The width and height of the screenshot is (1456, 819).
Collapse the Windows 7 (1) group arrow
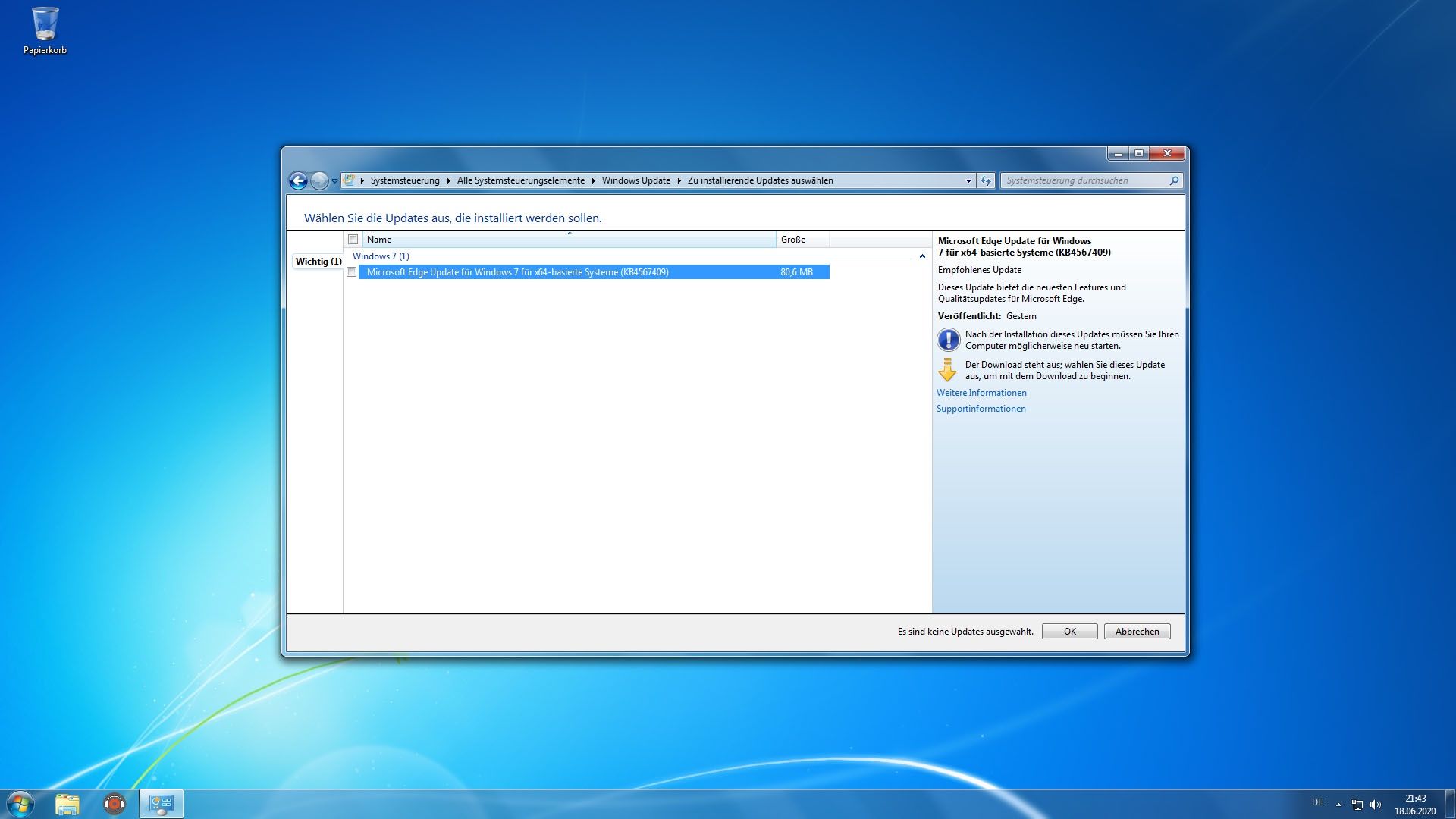tap(922, 256)
